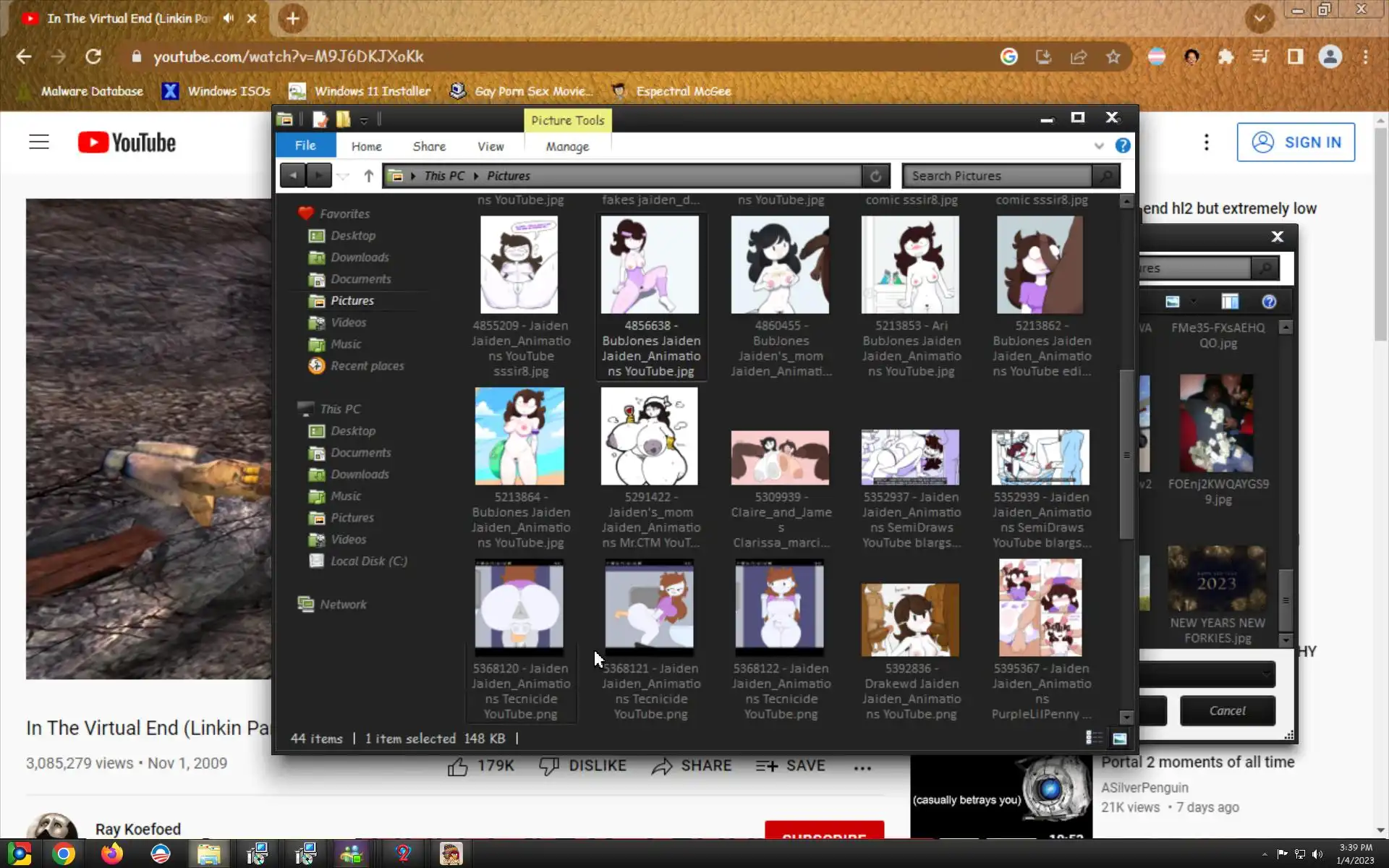1389x868 pixels.
Task: Expand the This PC breadcrumb chevron
Action: [x=476, y=176]
